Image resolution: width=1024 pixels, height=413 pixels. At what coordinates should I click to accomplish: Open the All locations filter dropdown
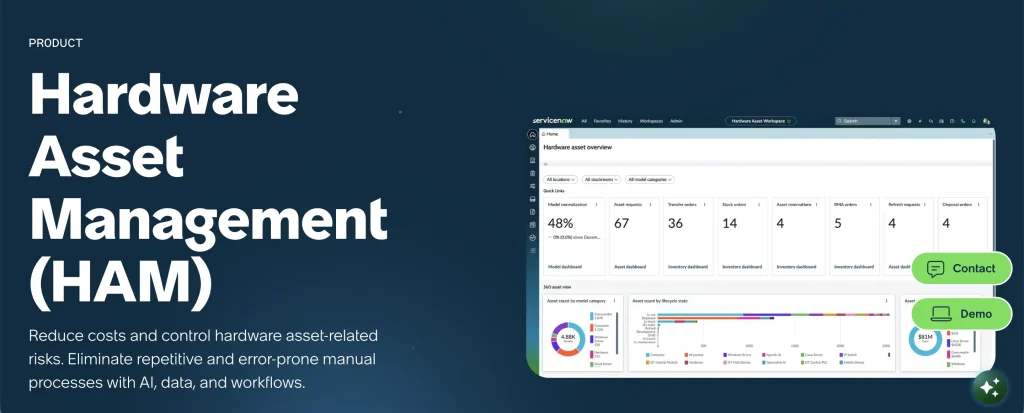coord(561,179)
